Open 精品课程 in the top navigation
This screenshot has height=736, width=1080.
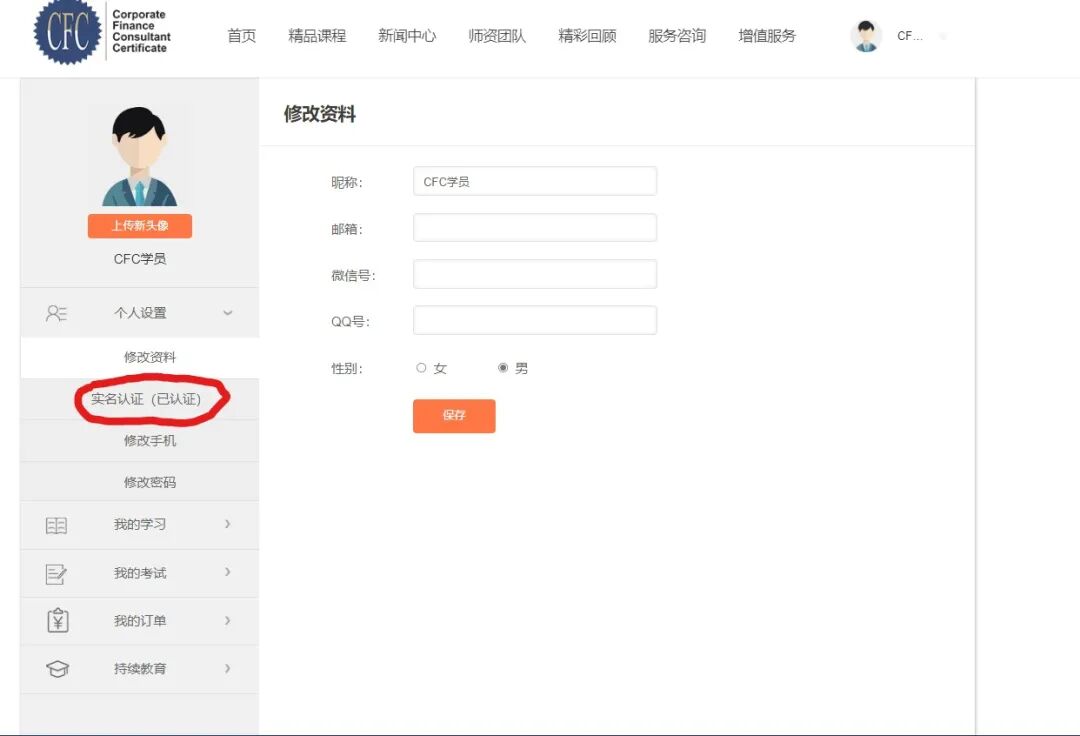click(317, 36)
